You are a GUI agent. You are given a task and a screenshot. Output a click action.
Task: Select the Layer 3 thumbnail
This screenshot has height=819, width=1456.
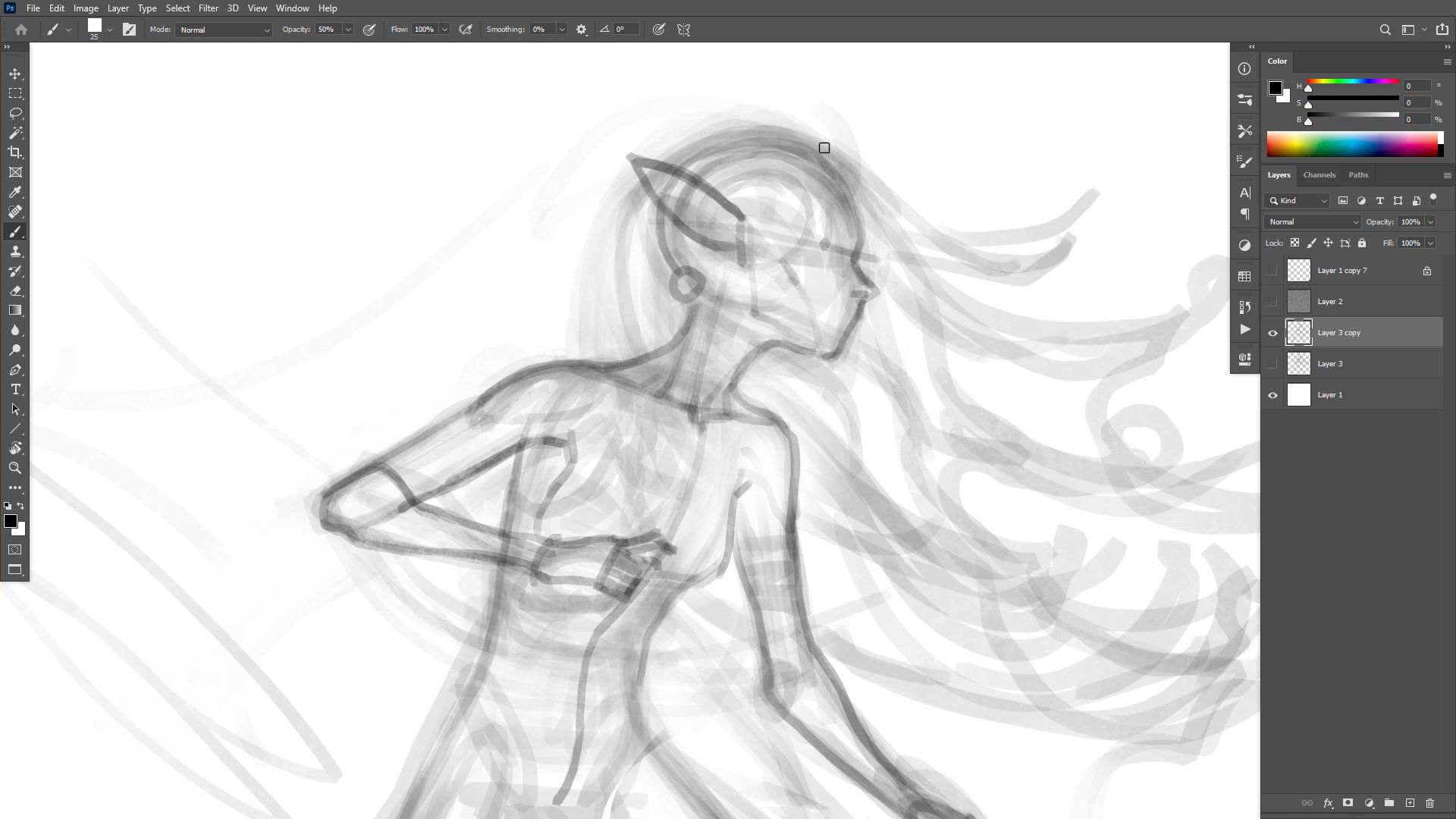1298,364
